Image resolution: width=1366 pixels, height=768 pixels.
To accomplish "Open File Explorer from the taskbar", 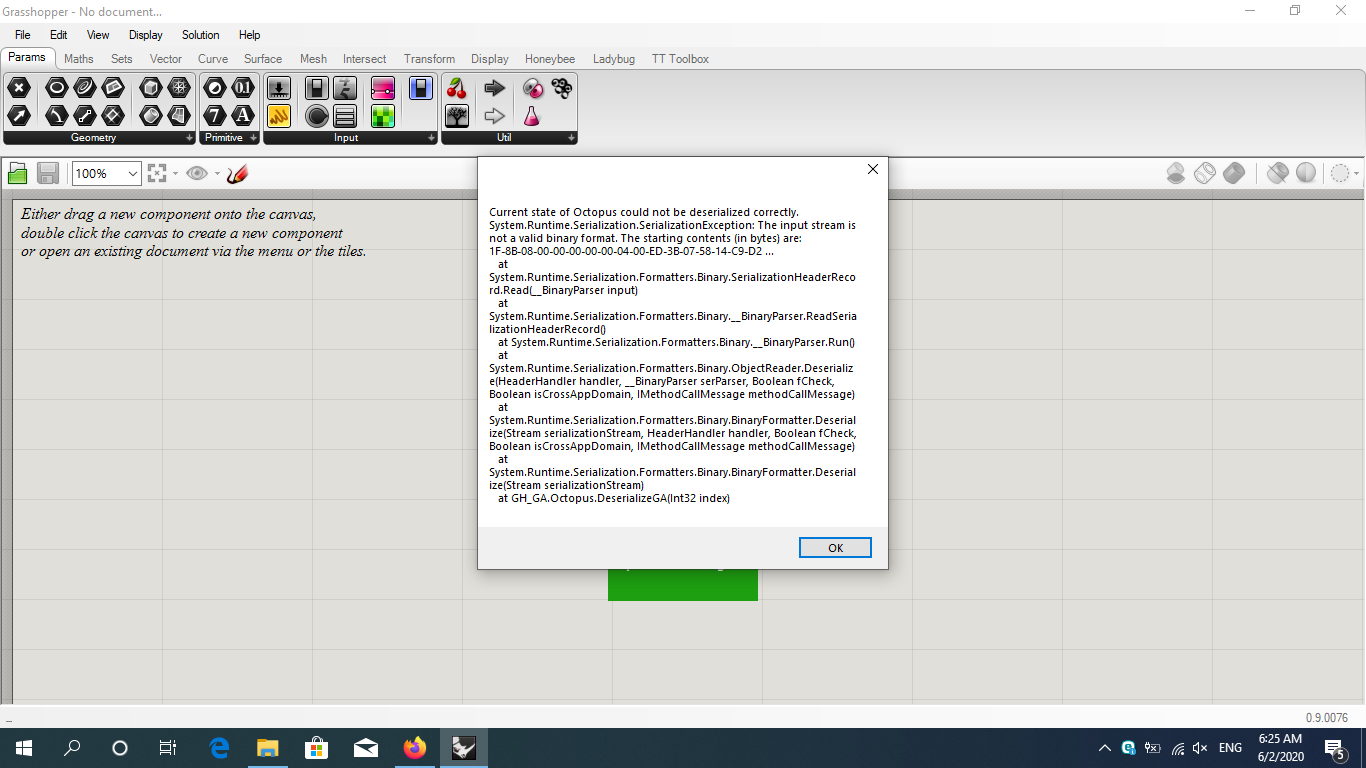I will tap(267, 747).
